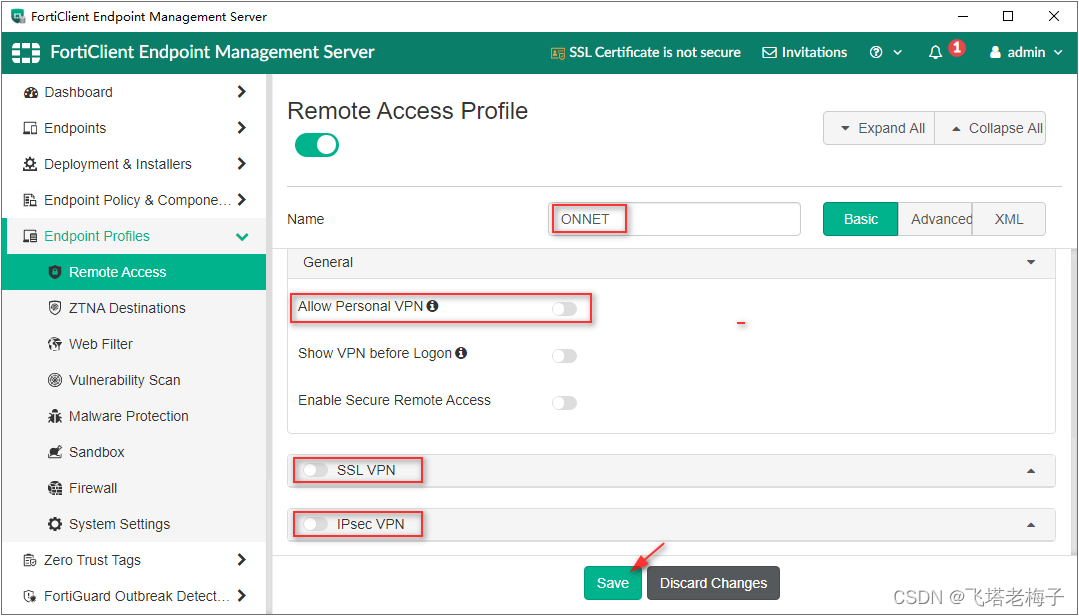Viewport: 1079px width, 616px height.
Task: Open the admin account dropdown arrow
Action: pyautogui.click(x=1058, y=53)
